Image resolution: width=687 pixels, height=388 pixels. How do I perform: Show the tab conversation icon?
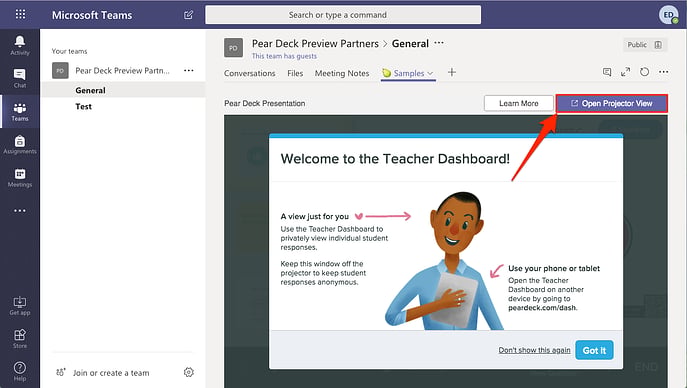click(607, 72)
